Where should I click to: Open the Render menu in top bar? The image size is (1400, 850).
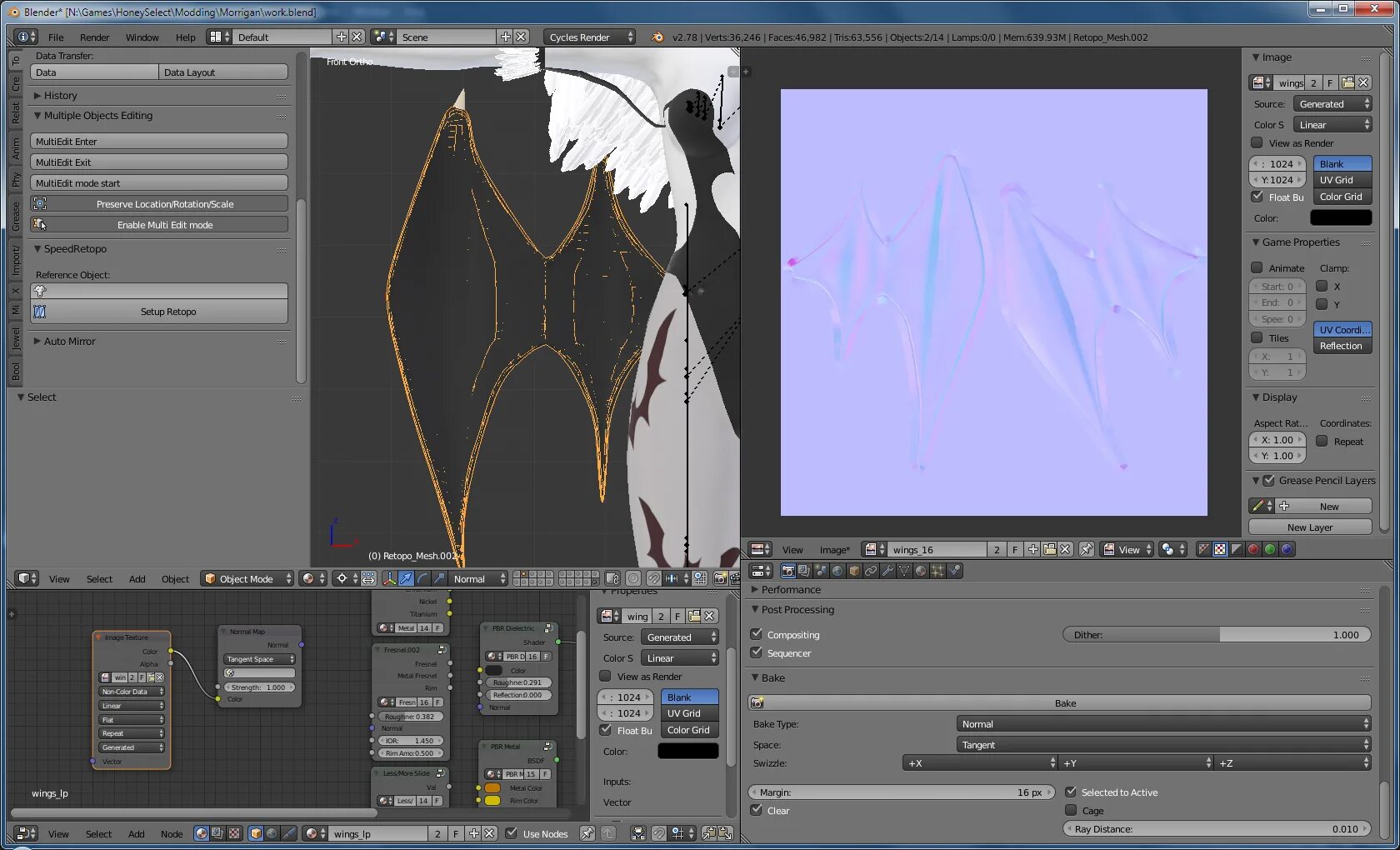click(94, 37)
